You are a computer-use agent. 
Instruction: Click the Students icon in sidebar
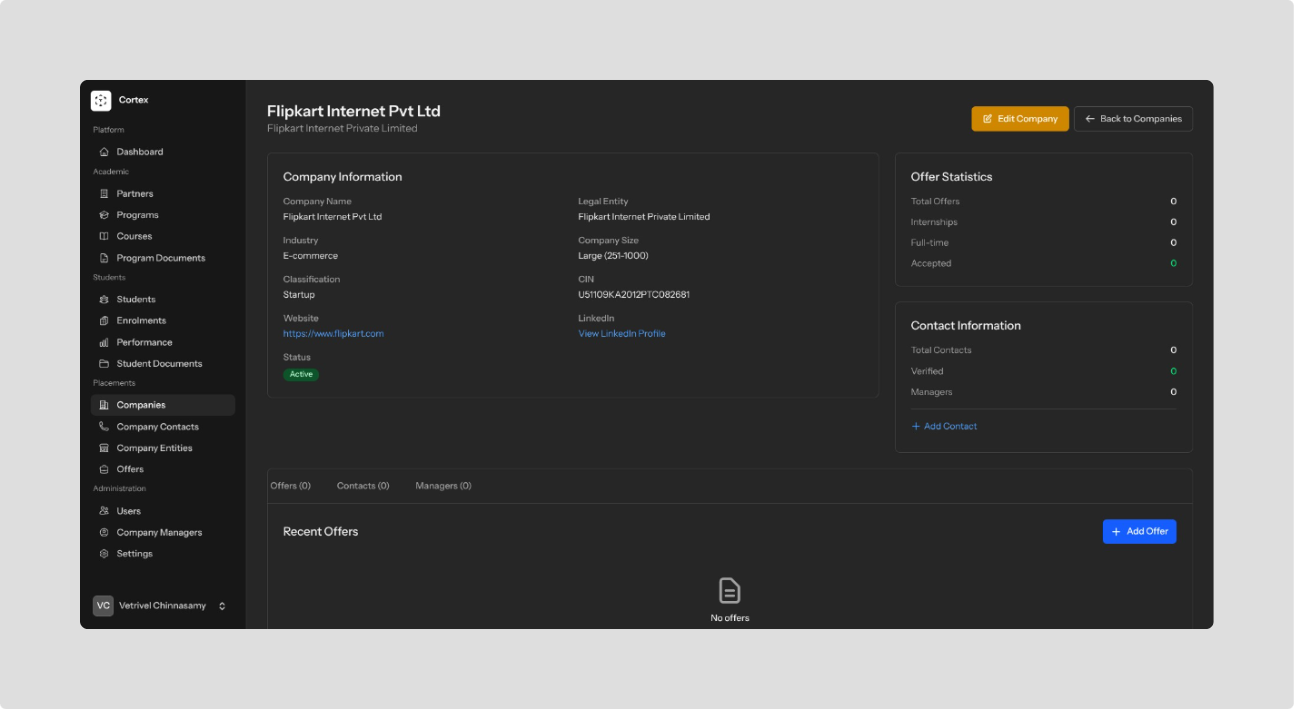click(x=104, y=299)
